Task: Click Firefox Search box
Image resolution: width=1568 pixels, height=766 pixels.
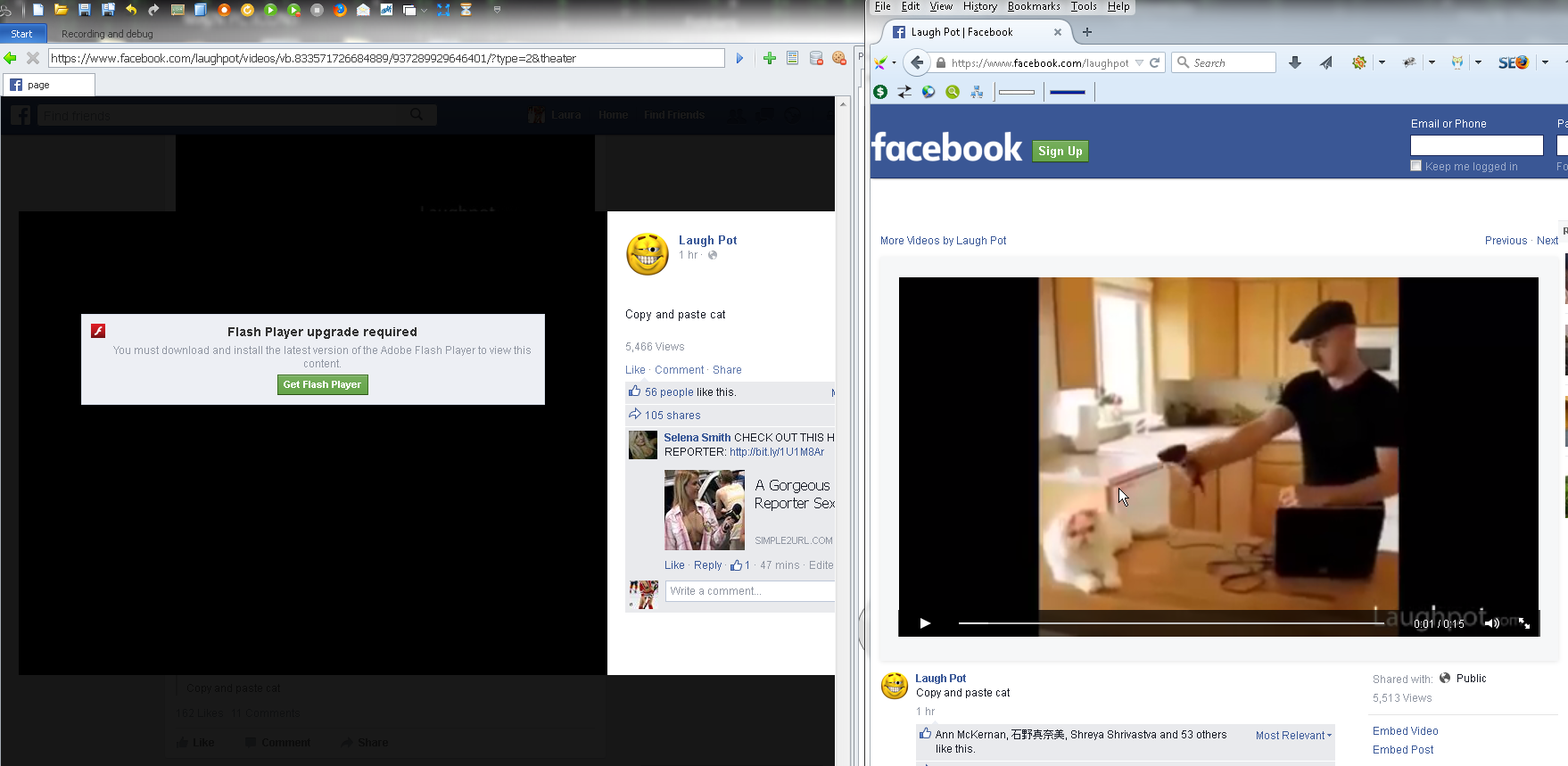Action: [x=1224, y=62]
